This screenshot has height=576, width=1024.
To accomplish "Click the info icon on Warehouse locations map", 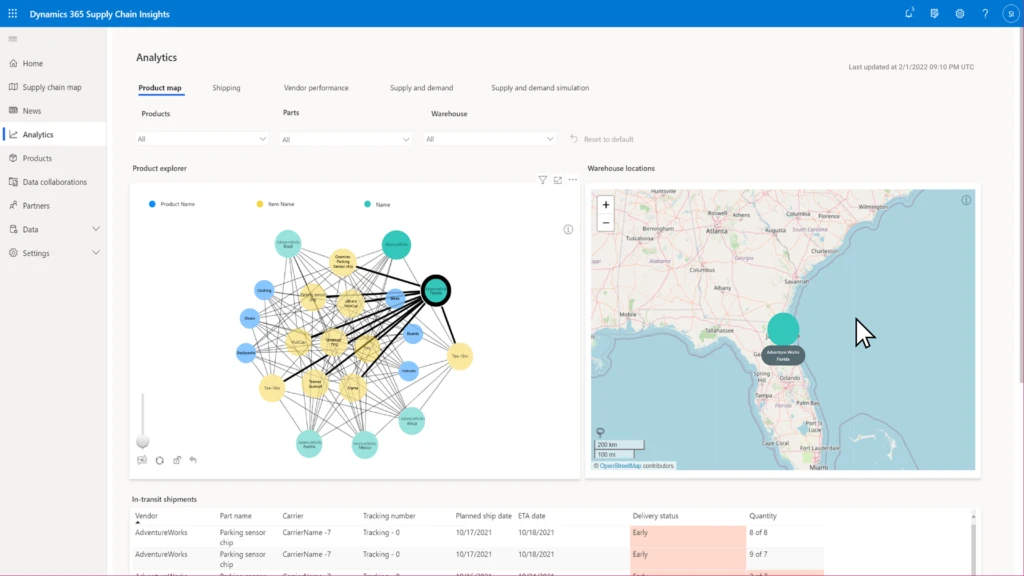I will point(964,199).
